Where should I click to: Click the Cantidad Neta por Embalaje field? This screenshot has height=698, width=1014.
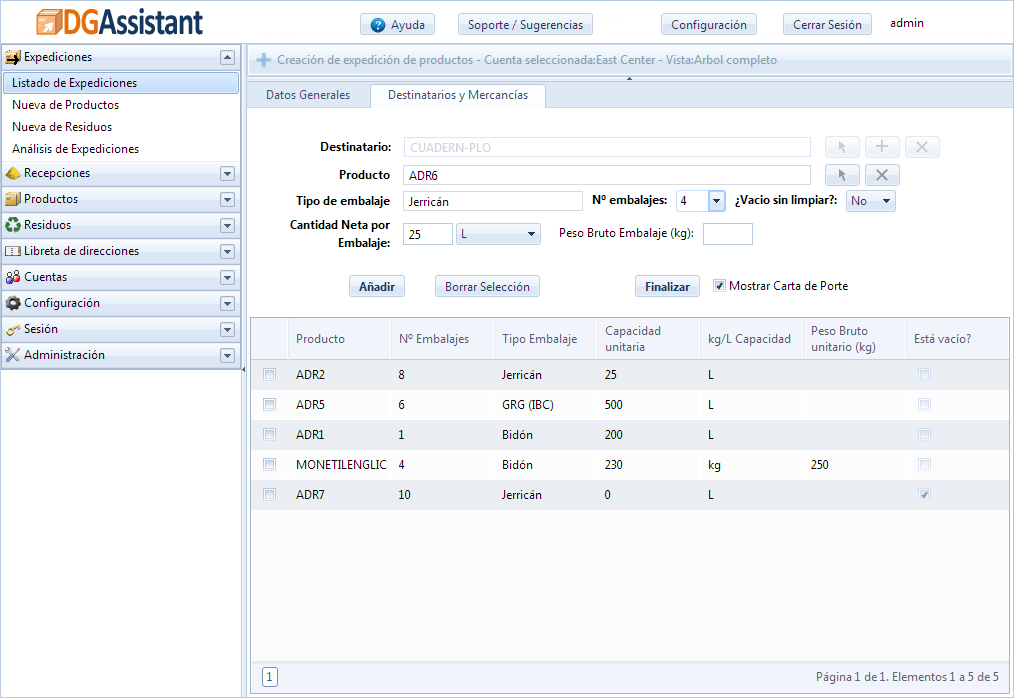point(427,234)
